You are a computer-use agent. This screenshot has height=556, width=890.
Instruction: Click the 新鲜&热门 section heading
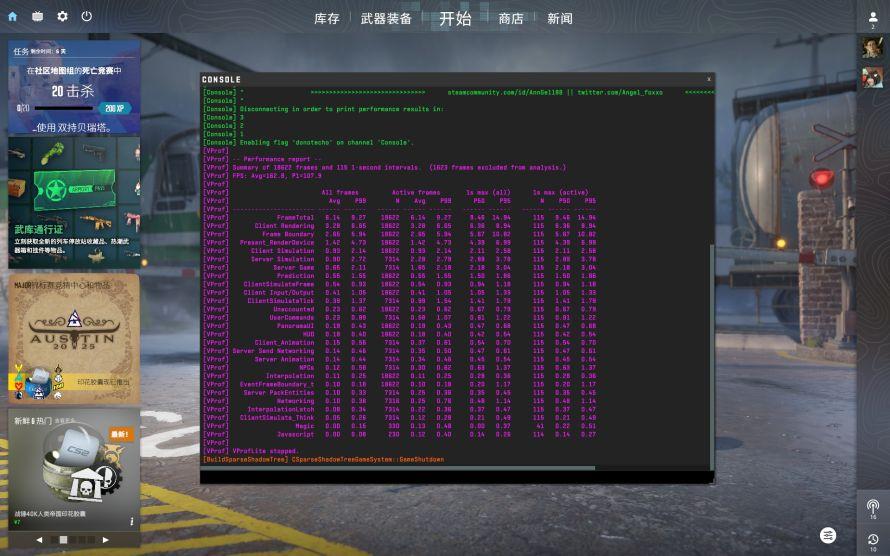[33, 420]
